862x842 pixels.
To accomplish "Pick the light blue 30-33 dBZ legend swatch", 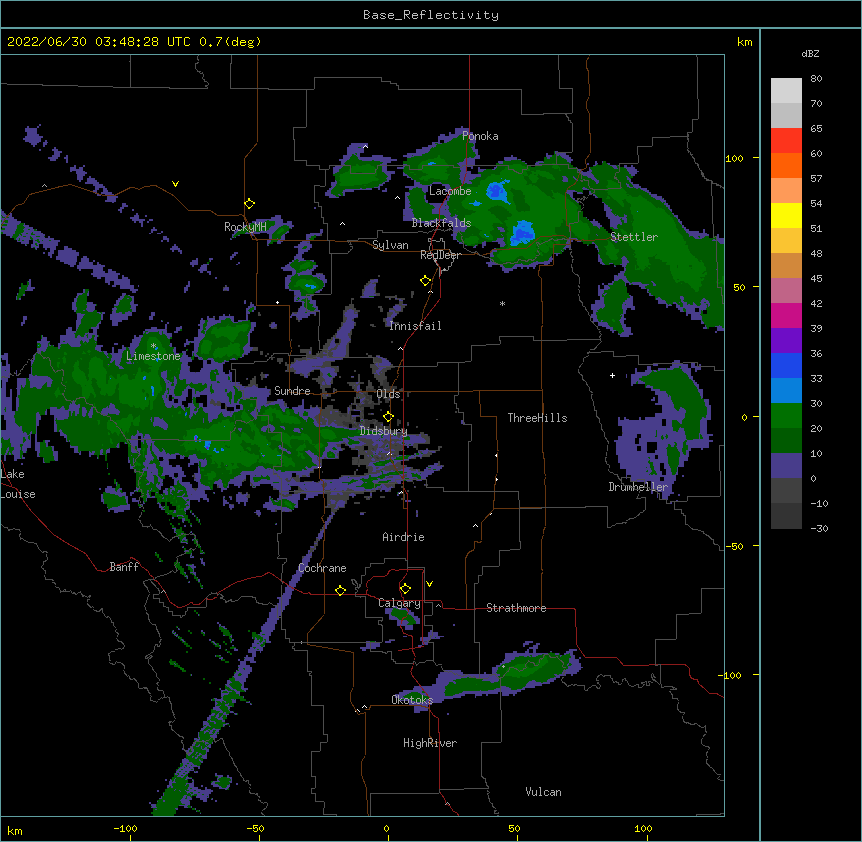I will coord(786,391).
